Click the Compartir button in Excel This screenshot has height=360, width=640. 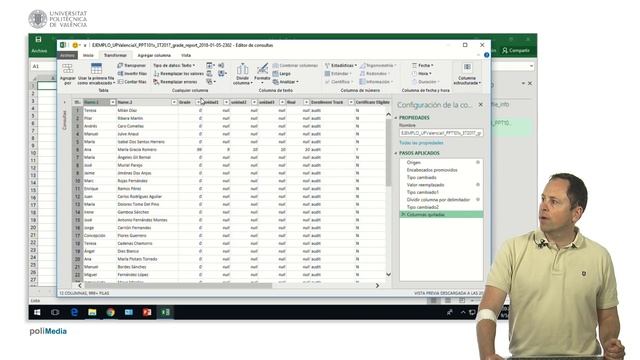pos(516,50)
